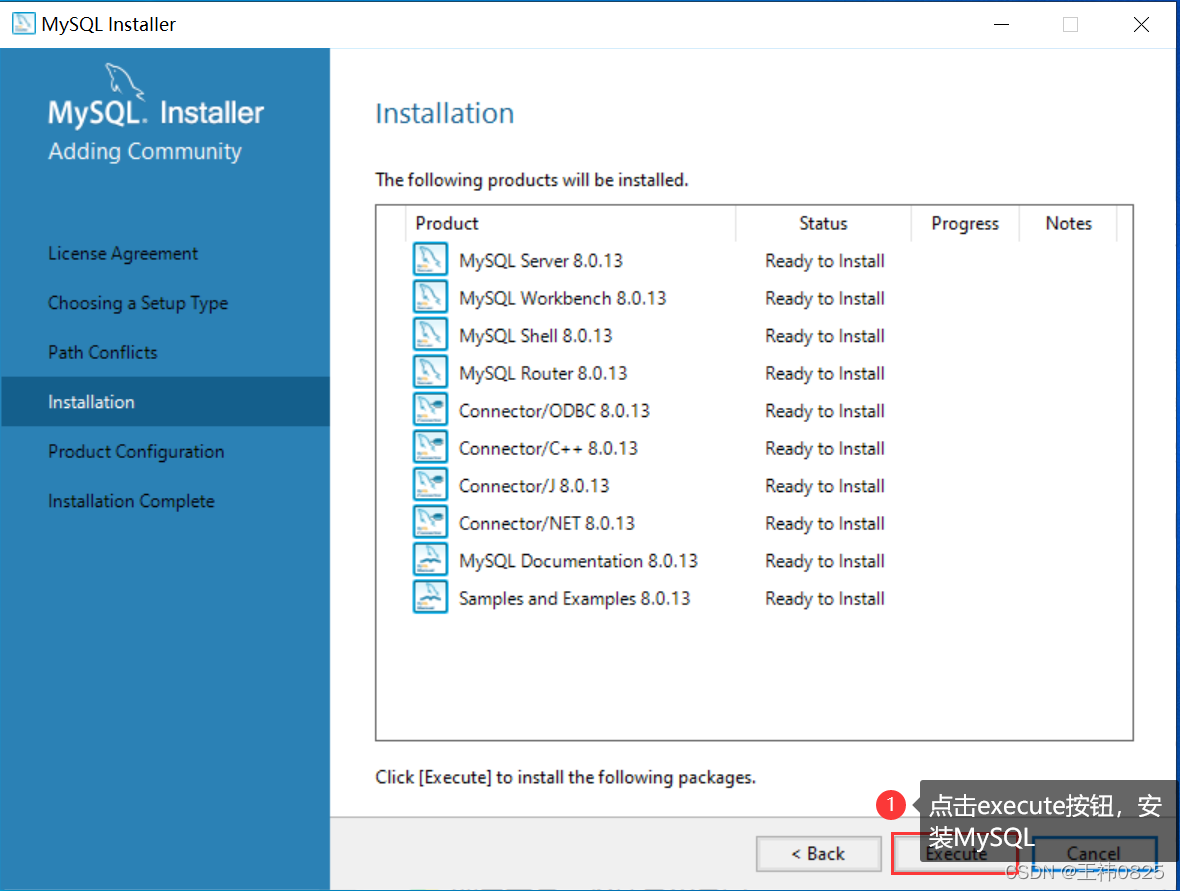Click the MySQL dolphin logo in sidebar

(x=124, y=81)
